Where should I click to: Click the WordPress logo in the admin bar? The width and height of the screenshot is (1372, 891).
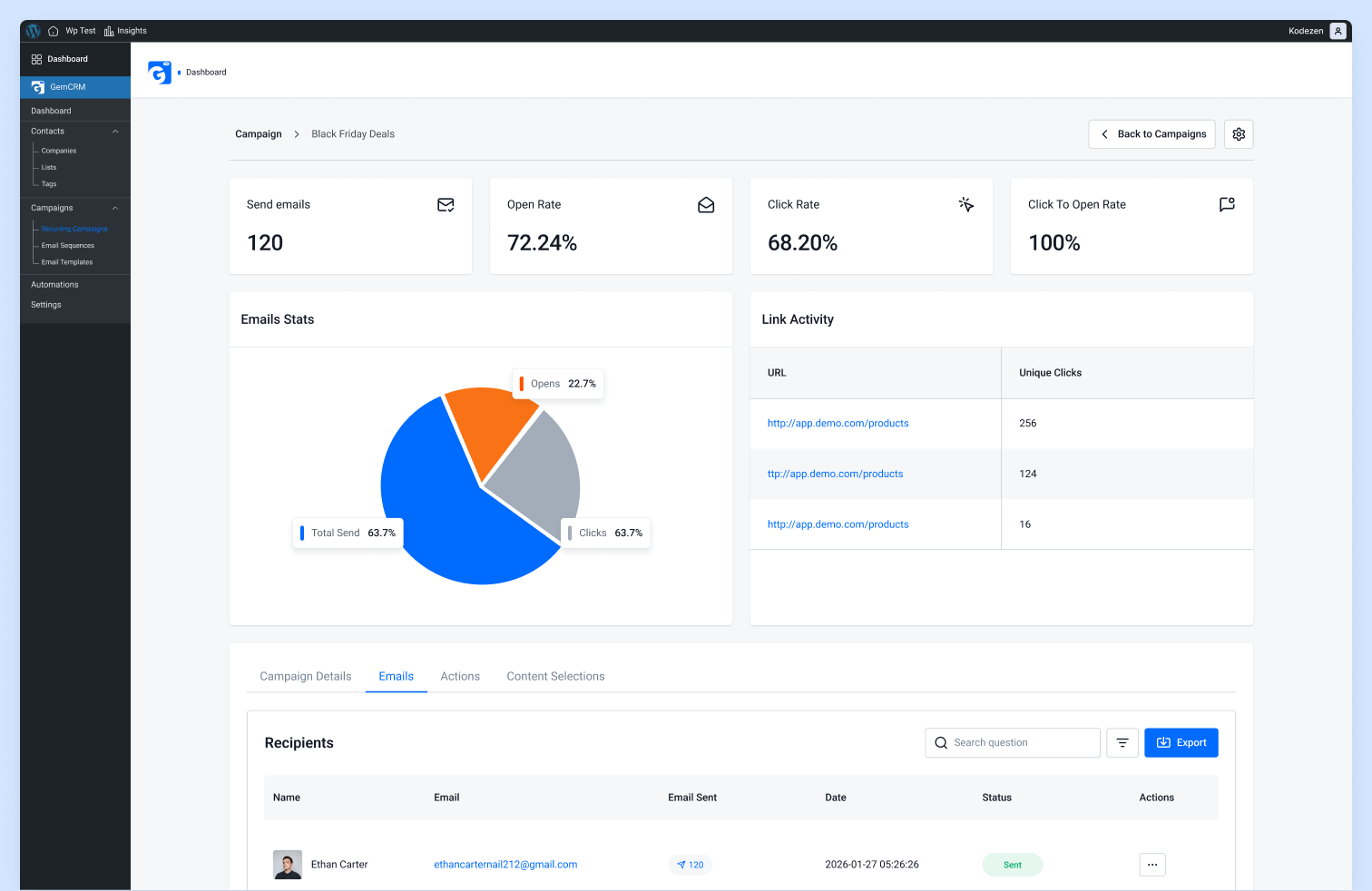33,30
